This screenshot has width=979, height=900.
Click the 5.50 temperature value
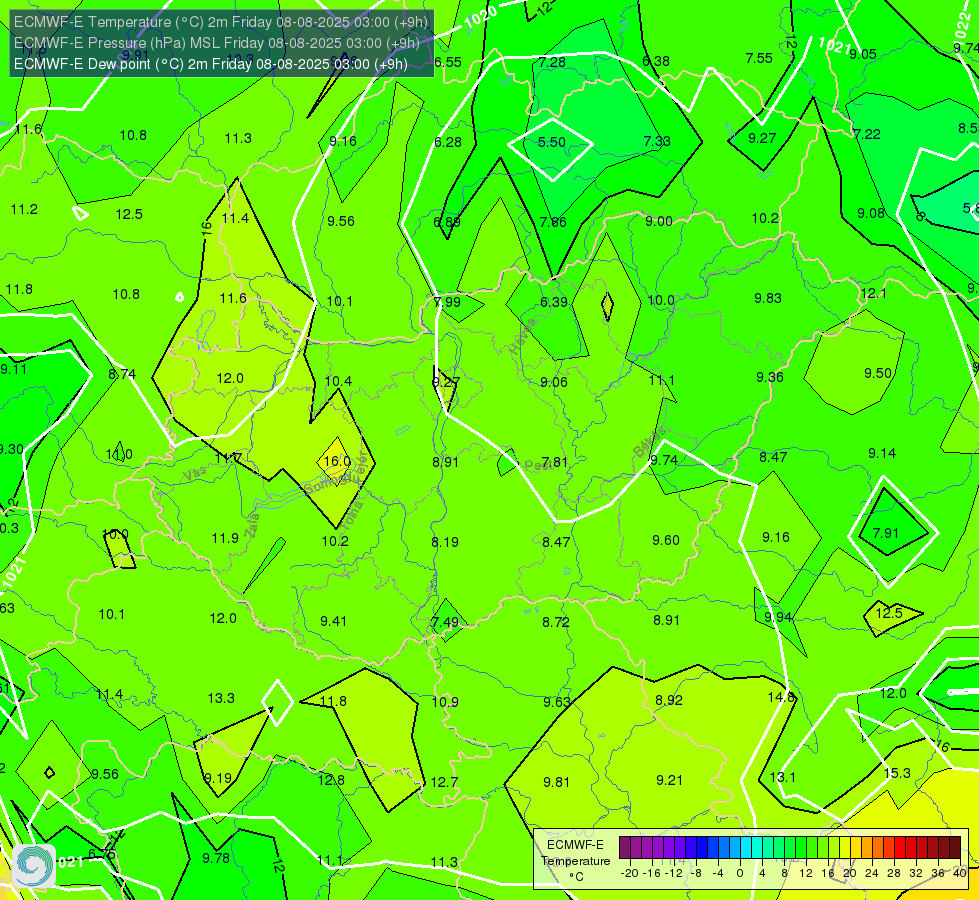pos(551,142)
